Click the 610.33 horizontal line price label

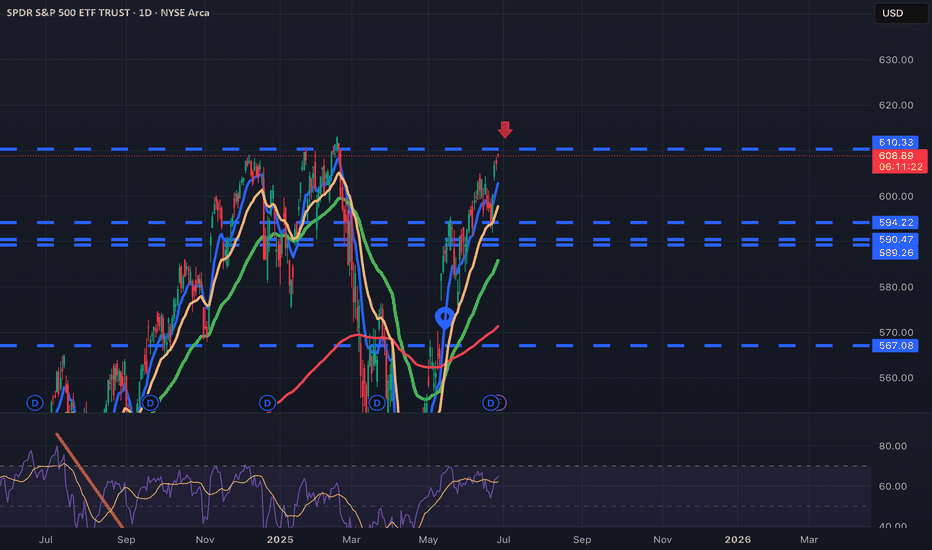pos(895,142)
